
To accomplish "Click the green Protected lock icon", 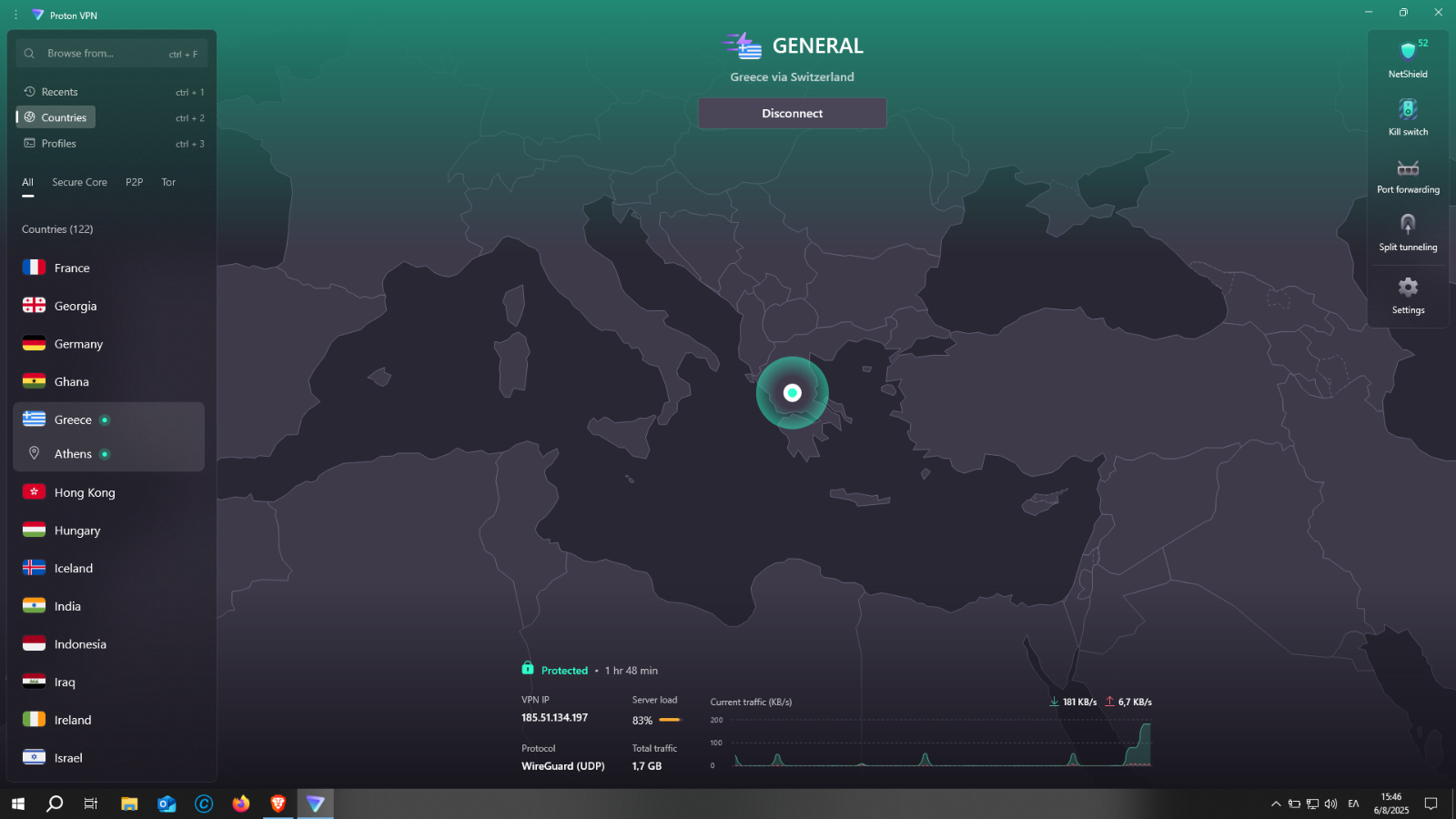I will (x=528, y=669).
